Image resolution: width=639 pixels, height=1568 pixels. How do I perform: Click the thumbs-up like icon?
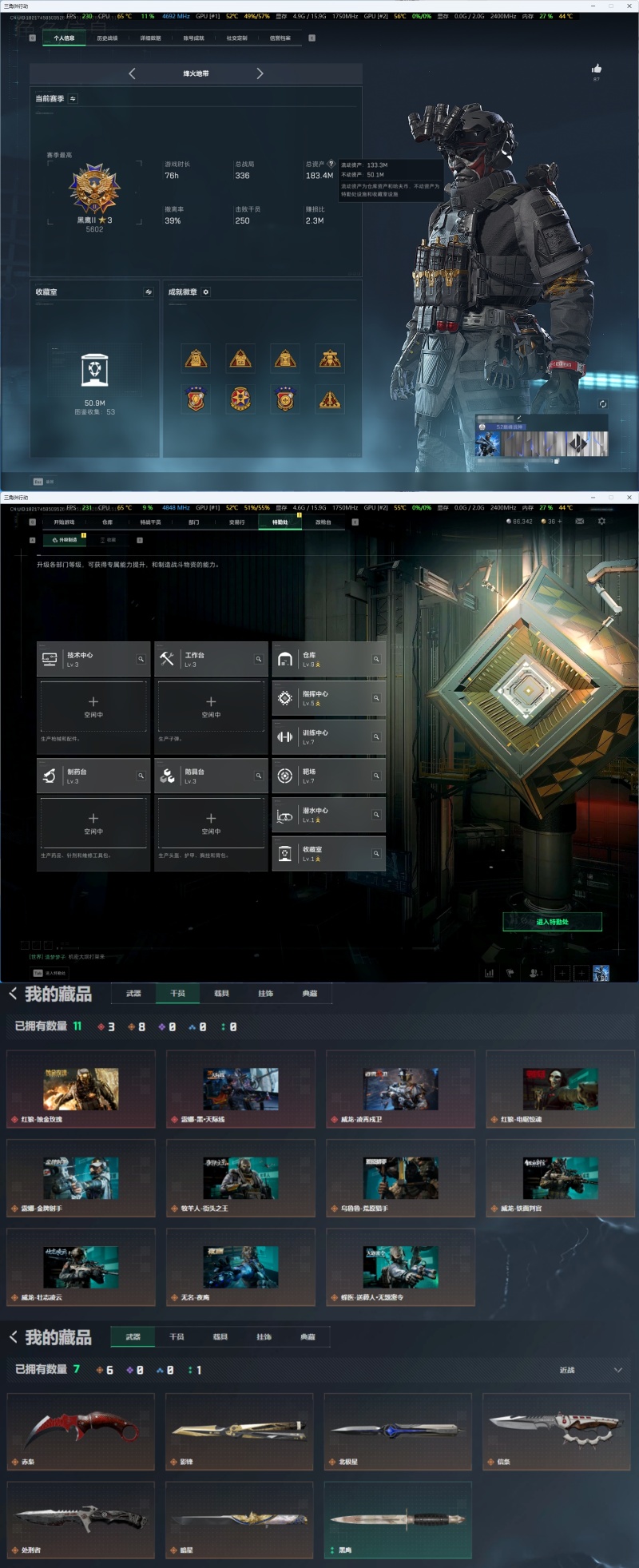point(596,69)
